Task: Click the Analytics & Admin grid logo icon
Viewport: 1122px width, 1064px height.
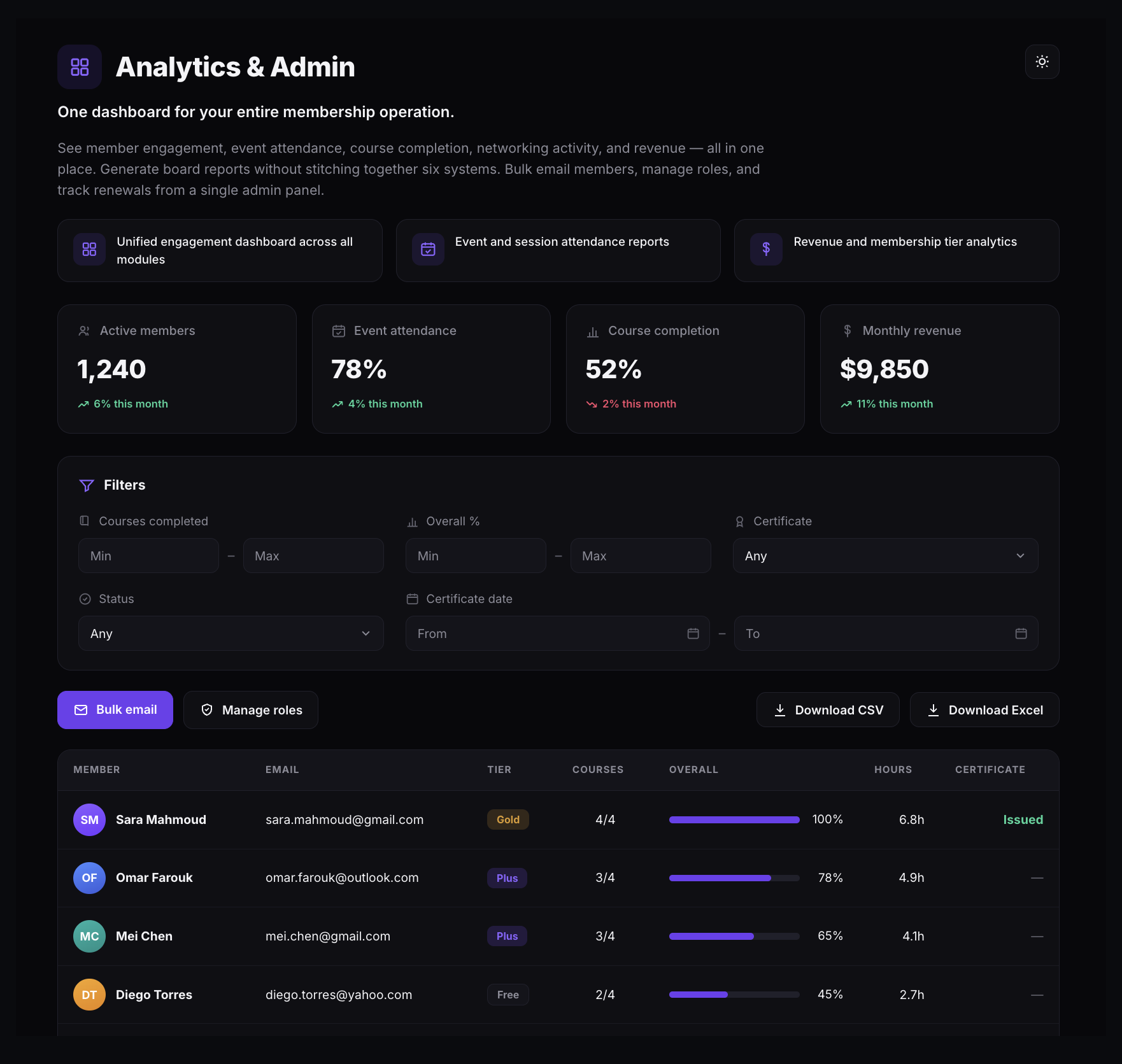Action: click(80, 67)
